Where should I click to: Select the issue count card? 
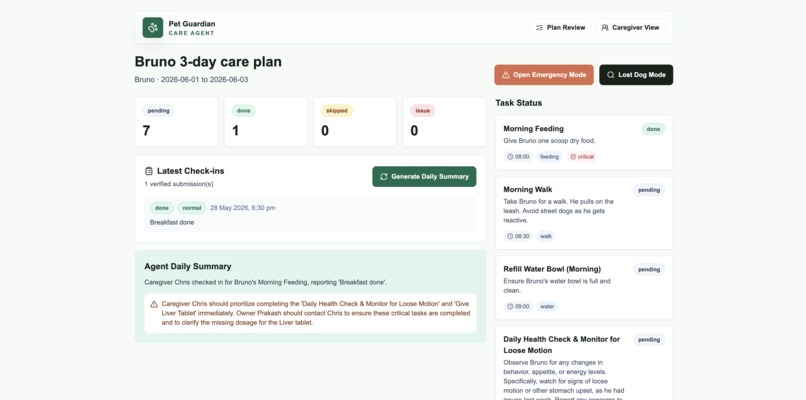tap(444, 122)
